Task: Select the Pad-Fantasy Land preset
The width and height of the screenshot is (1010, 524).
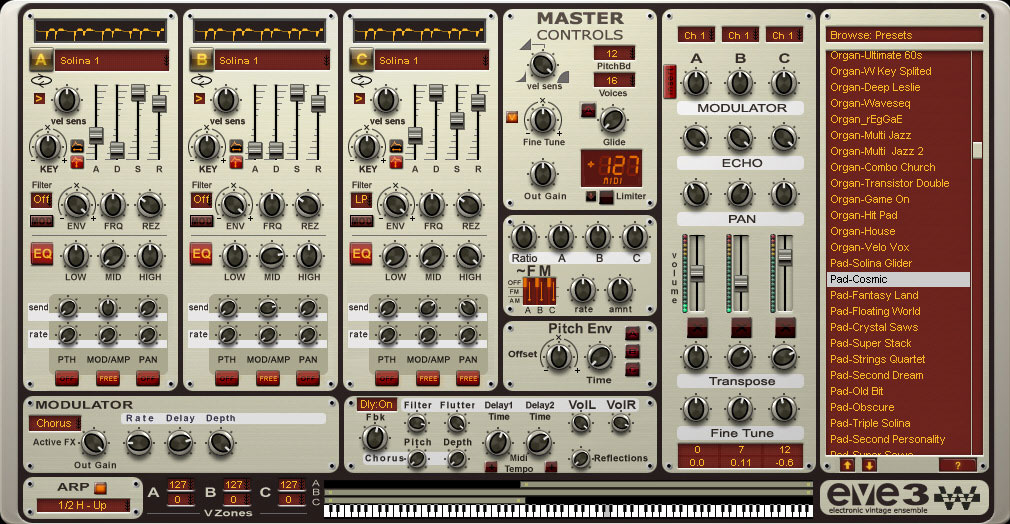Action: (898, 295)
